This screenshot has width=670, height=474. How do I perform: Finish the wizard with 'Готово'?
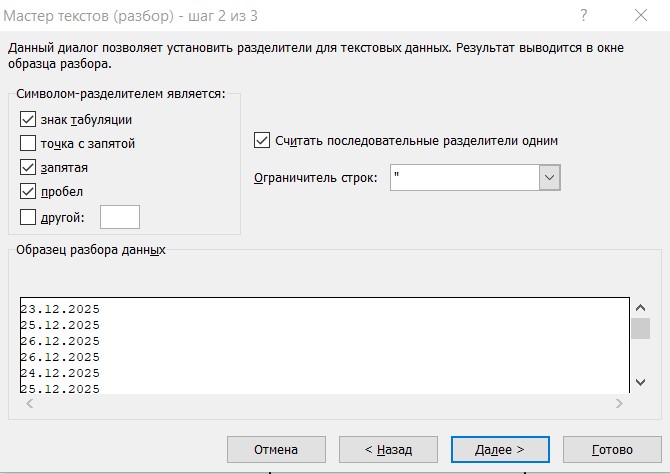[x=612, y=449]
